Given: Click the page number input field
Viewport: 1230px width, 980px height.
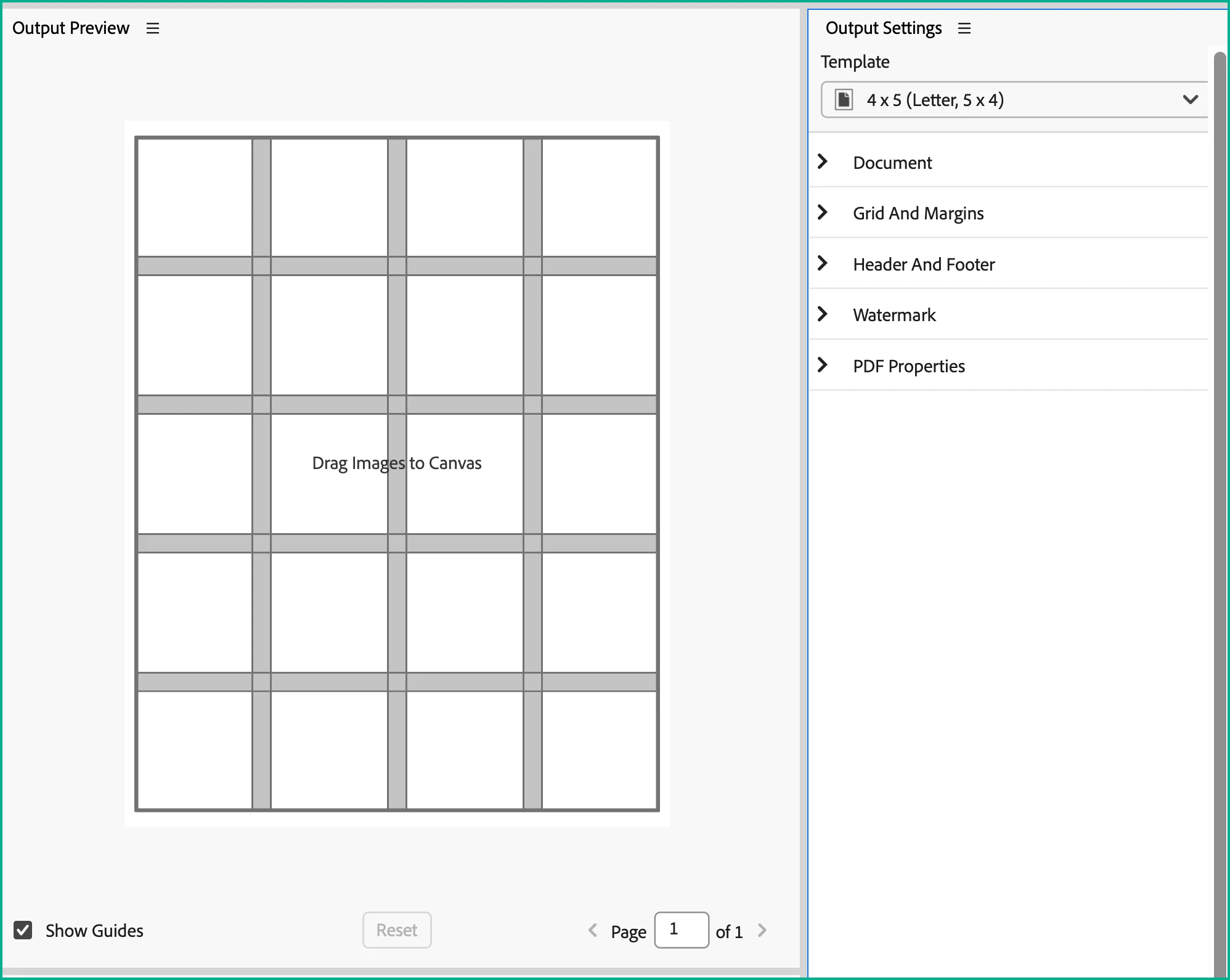Looking at the screenshot, I should pos(681,930).
